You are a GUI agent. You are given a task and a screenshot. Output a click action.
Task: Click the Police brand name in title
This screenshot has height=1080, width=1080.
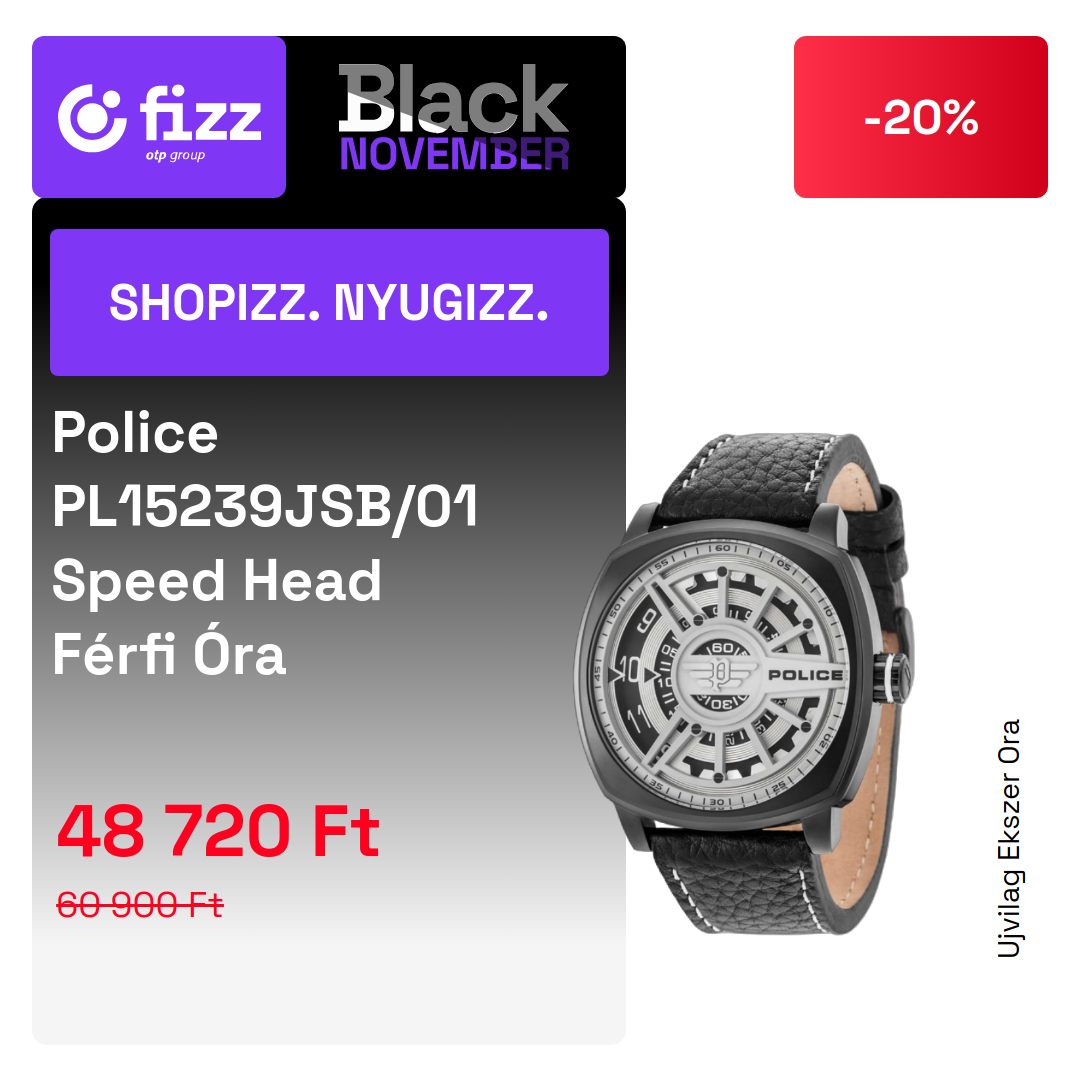click(135, 433)
